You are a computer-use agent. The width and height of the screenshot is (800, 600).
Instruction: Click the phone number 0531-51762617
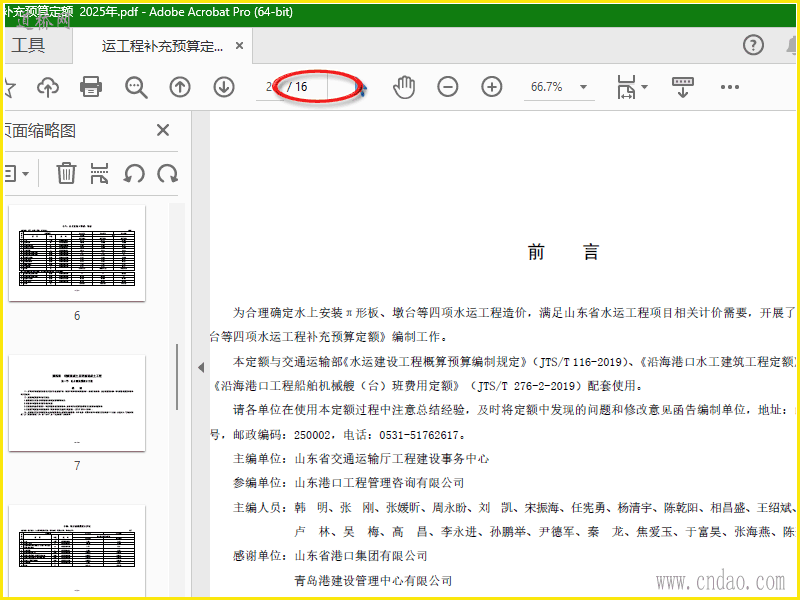(x=418, y=435)
